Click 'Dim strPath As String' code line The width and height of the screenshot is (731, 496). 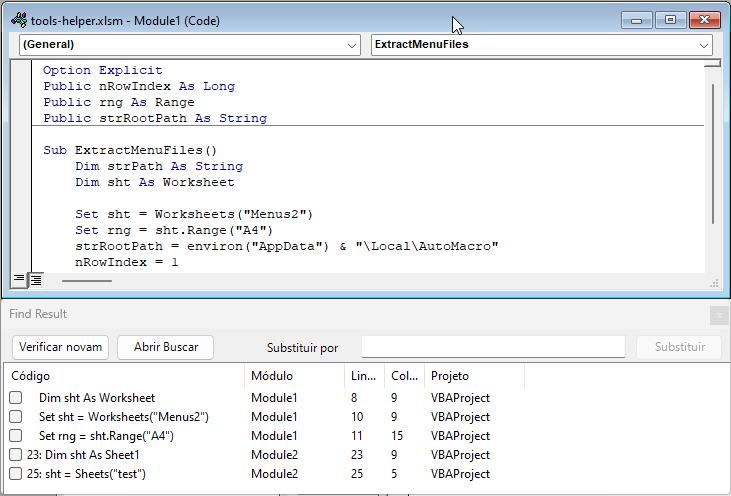point(159,166)
